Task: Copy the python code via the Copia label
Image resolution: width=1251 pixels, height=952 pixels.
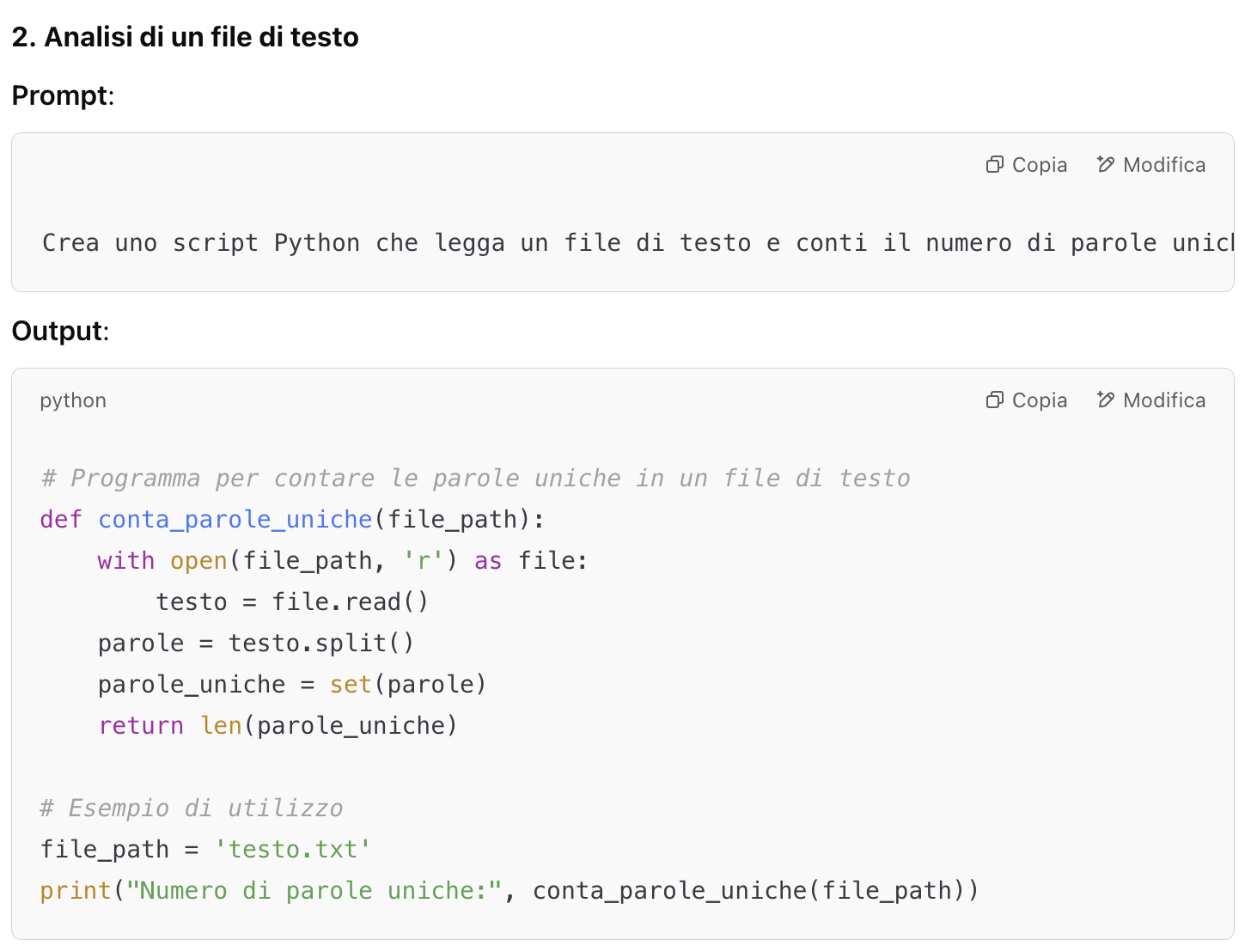Action: pyautogui.click(x=1040, y=400)
